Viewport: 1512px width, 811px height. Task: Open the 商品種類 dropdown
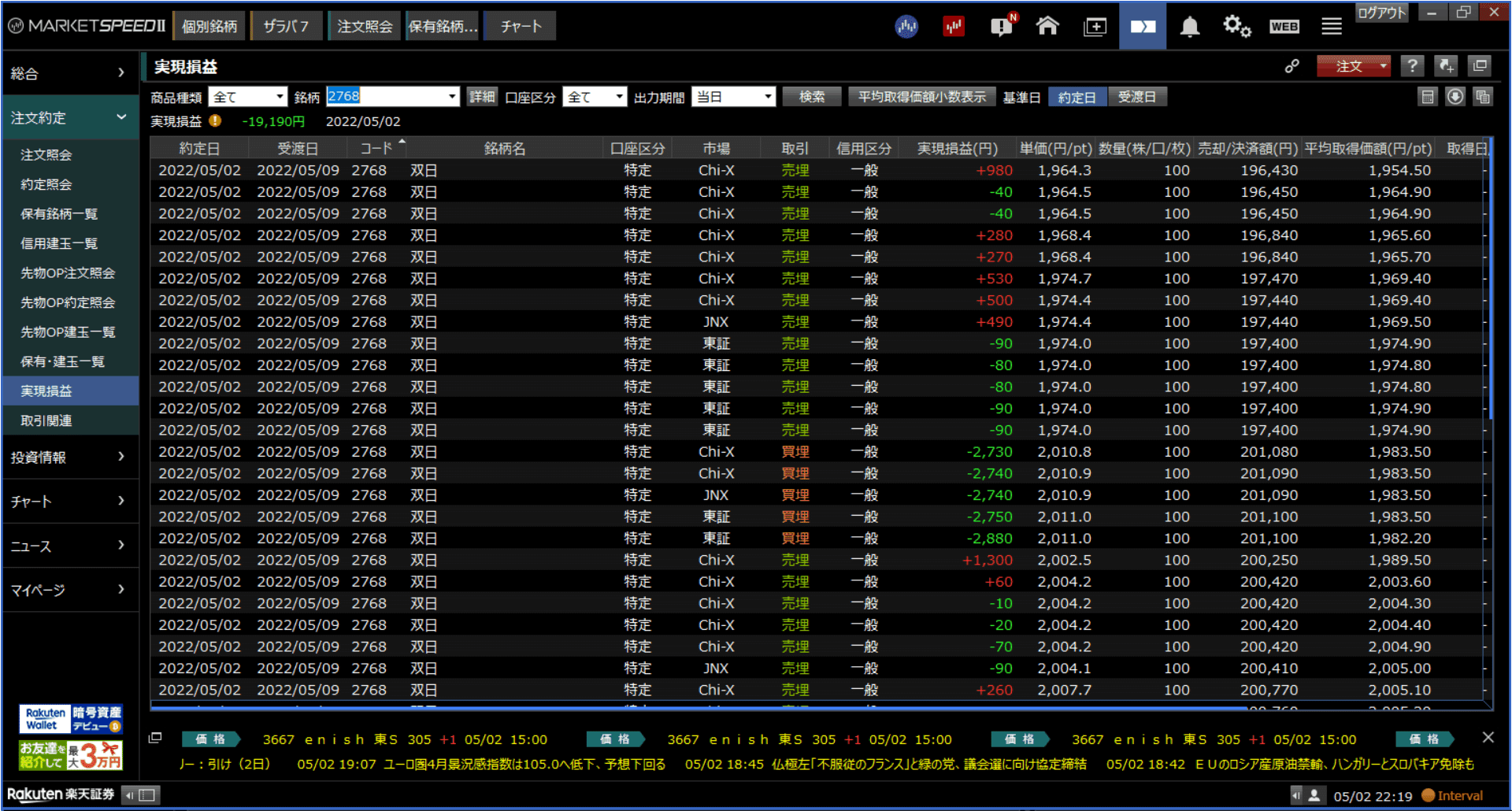click(248, 97)
